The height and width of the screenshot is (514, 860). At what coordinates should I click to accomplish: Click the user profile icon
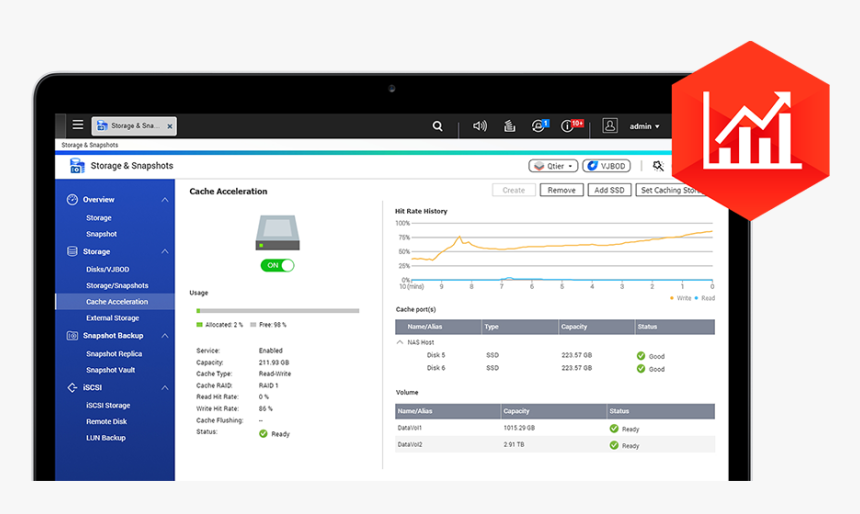pyautogui.click(x=609, y=126)
